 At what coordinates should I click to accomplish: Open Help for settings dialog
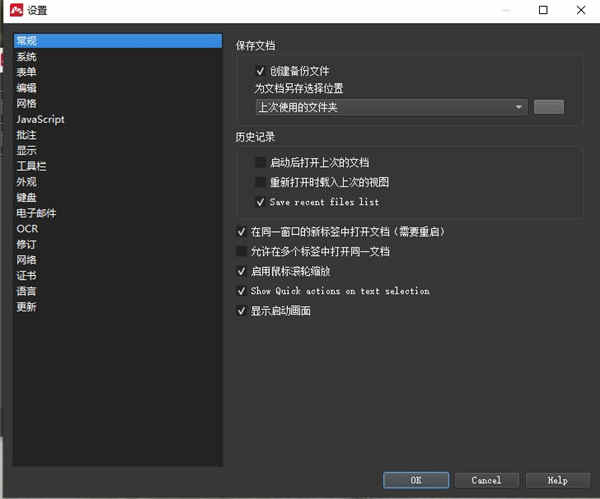click(x=558, y=480)
